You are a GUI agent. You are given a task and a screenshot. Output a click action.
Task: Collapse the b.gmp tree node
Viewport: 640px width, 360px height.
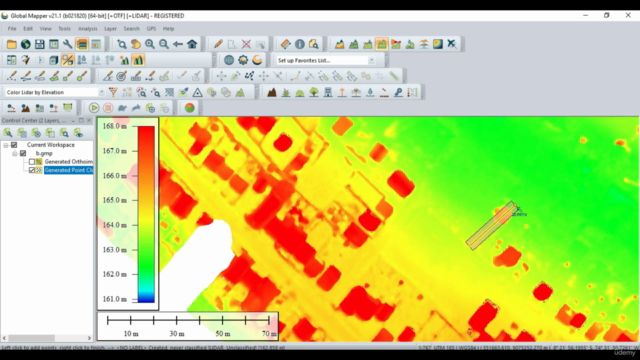point(15,153)
